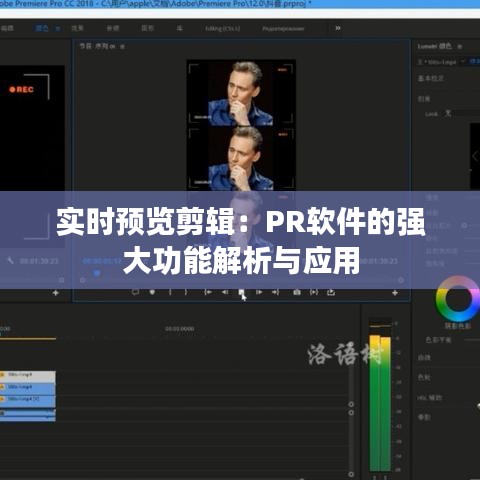Click the comparison view button

coord(314,292)
